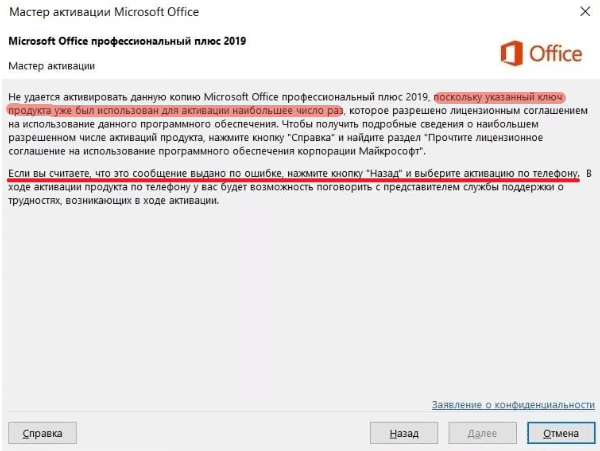The height and width of the screenshot is (451, 600).
Task: Click the text Не удается активировать данную копию
Action: tap(104, 97)
